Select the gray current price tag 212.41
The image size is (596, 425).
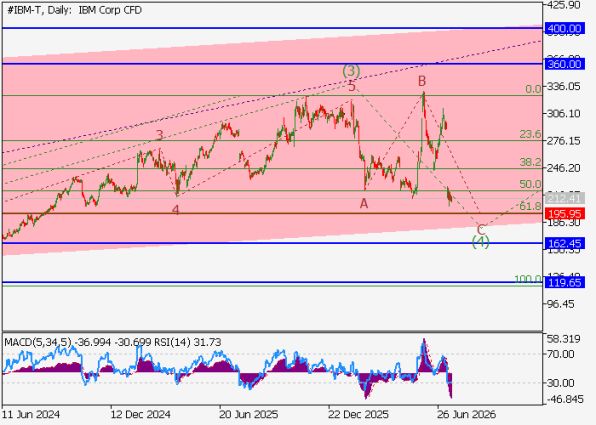tap(564, 198)
